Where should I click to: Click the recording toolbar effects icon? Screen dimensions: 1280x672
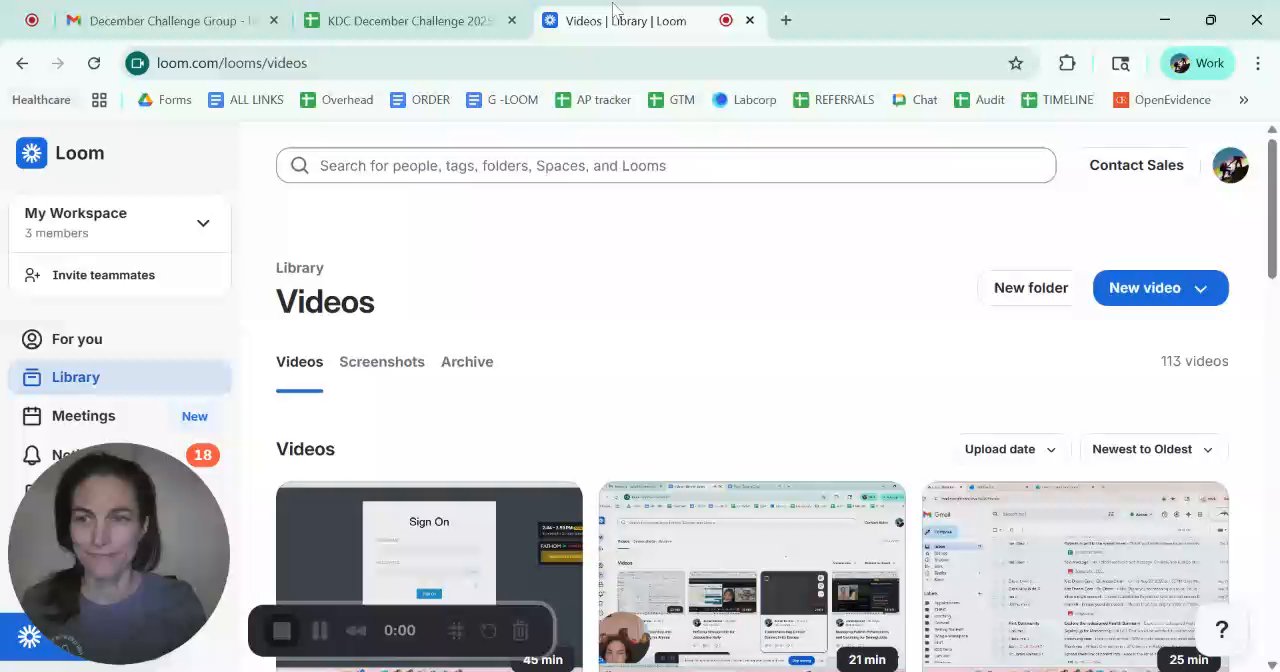pos(455,631)
